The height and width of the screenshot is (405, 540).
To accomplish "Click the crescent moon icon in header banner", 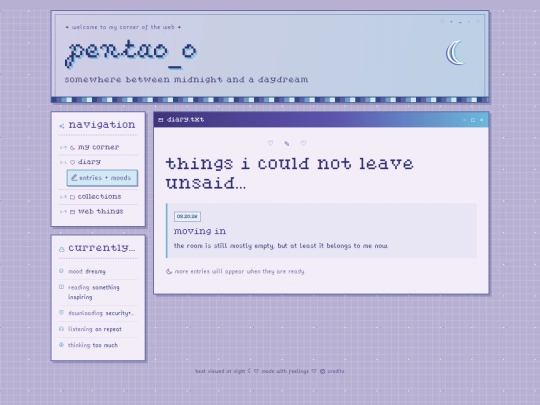I will 455,53.
